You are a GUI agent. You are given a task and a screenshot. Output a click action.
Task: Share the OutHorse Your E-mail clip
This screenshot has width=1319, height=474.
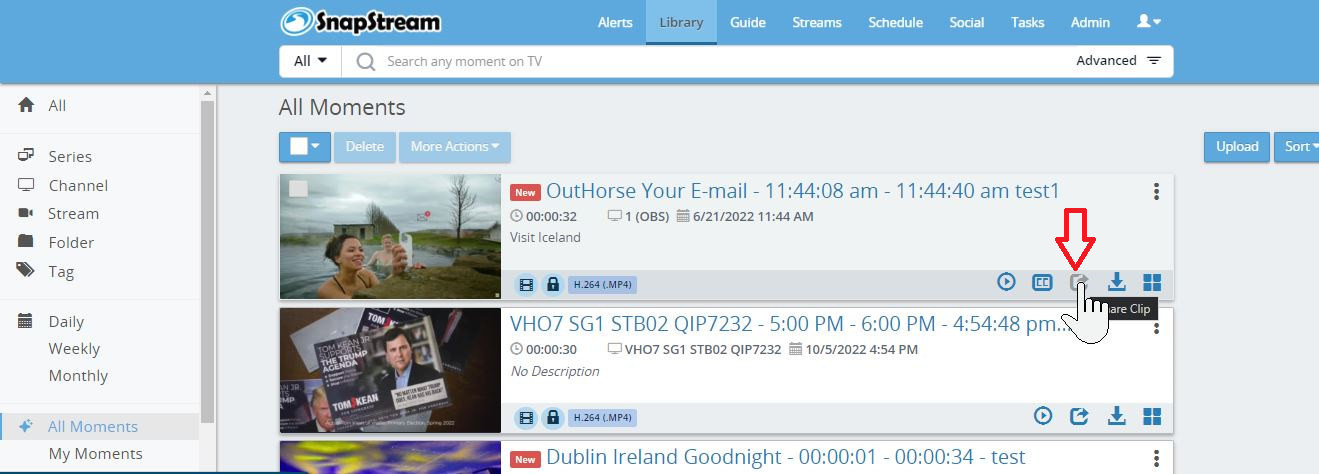(1079, 282)
